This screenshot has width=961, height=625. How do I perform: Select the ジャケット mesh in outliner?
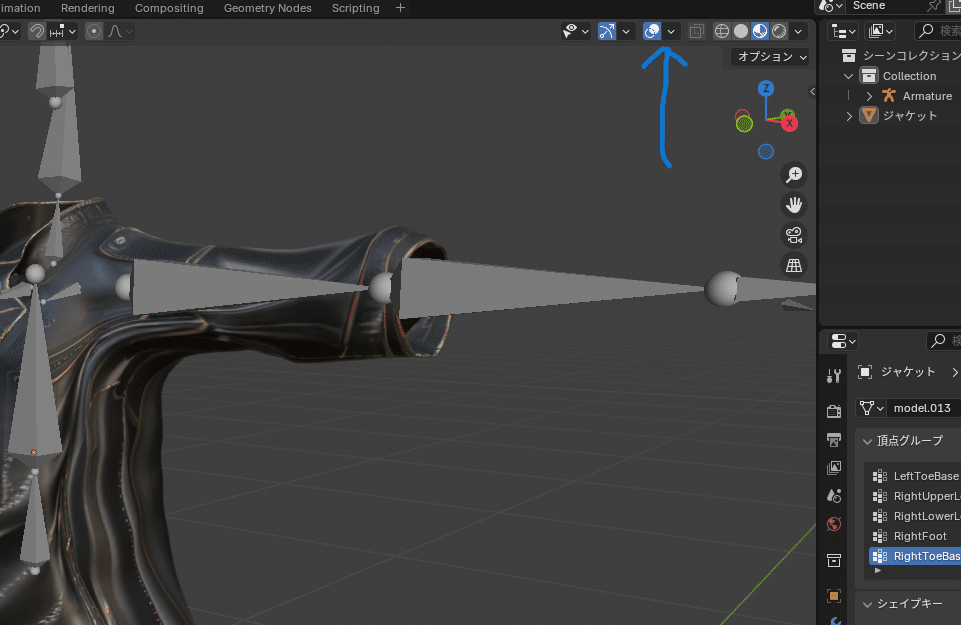click(910, 116)
